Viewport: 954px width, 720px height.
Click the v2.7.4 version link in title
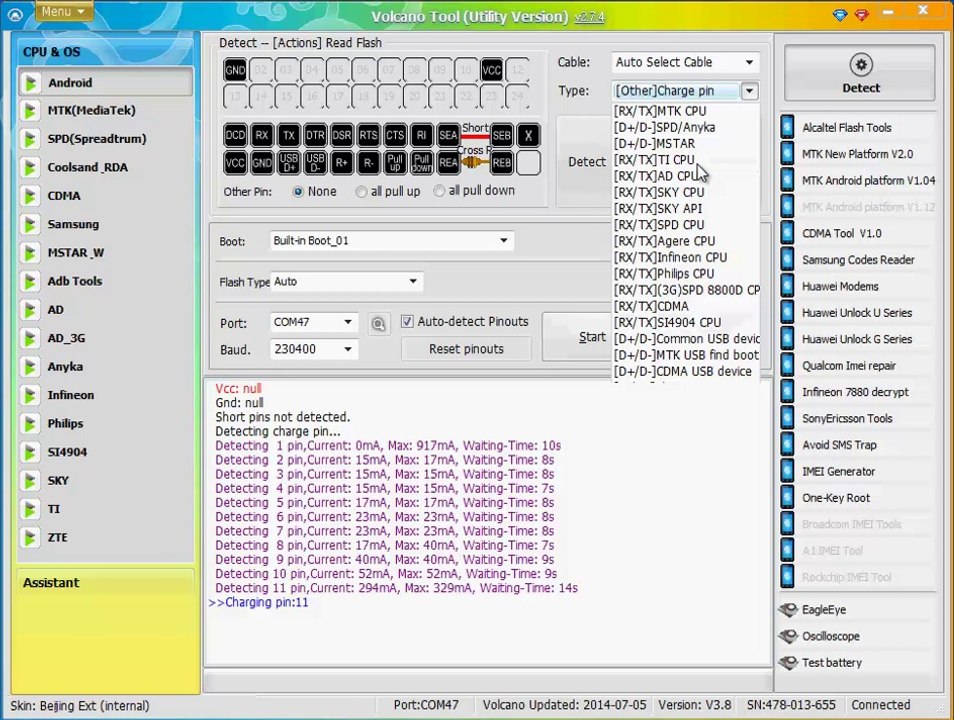pyautogui.click(x=590, y=17)
